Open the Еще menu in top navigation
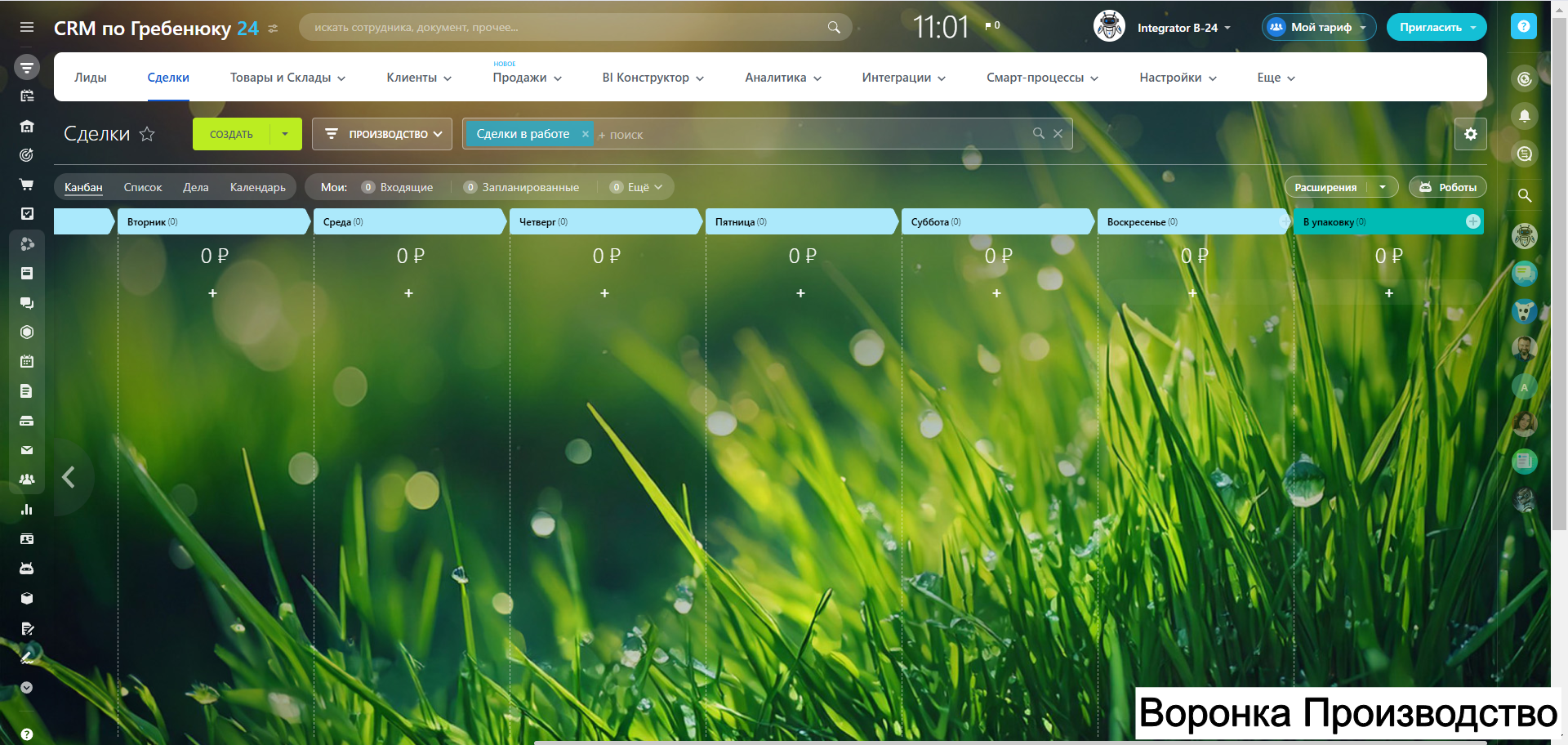This screenshot has width=1568, height=745. 1276,78
